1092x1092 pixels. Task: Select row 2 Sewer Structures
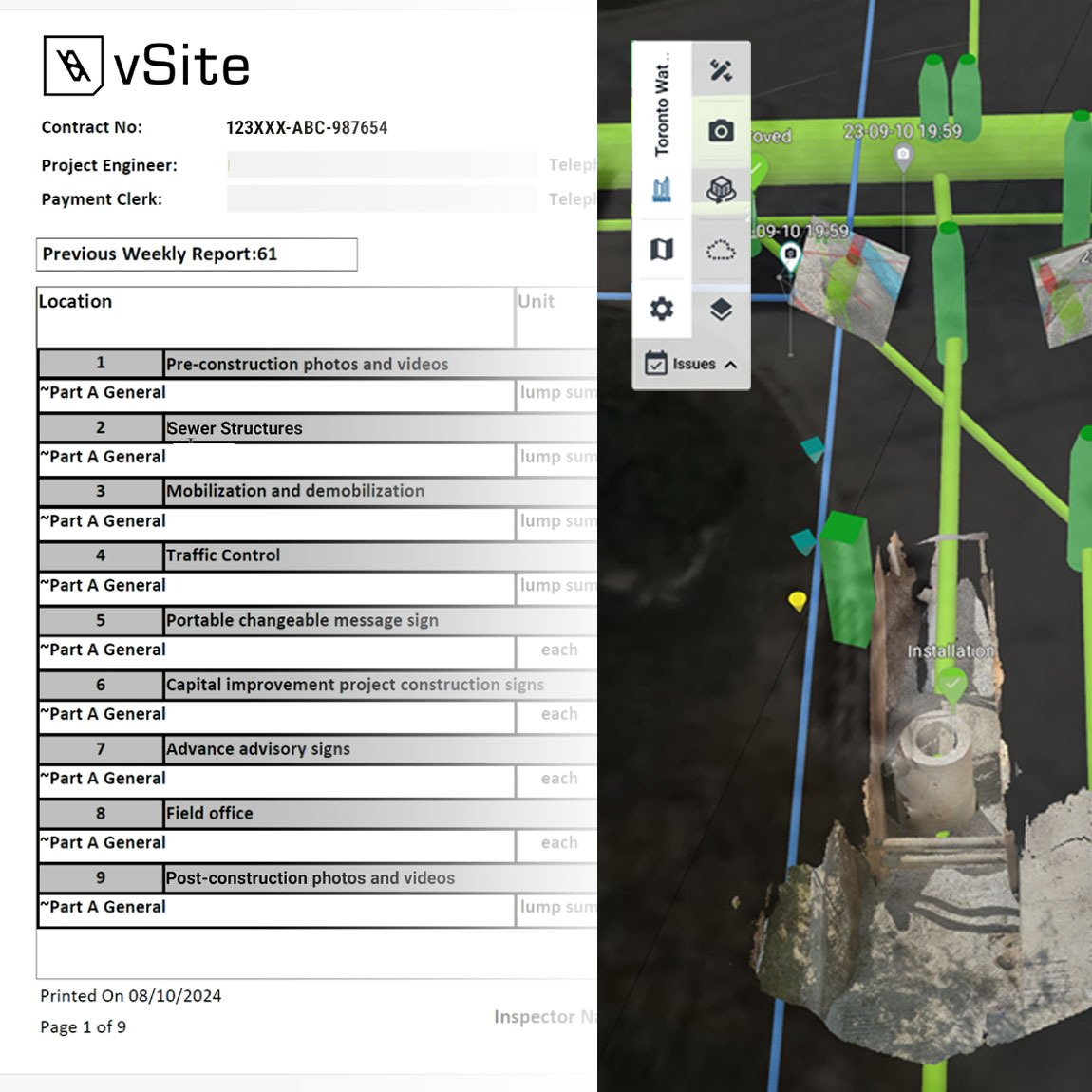point(234,428)
